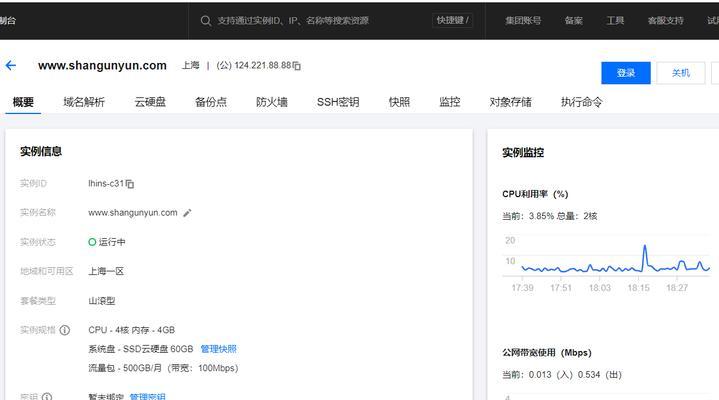Open info tooltip next to 实例规格
Viewport: 719px width, 400px height.
(x=65, y=330)
